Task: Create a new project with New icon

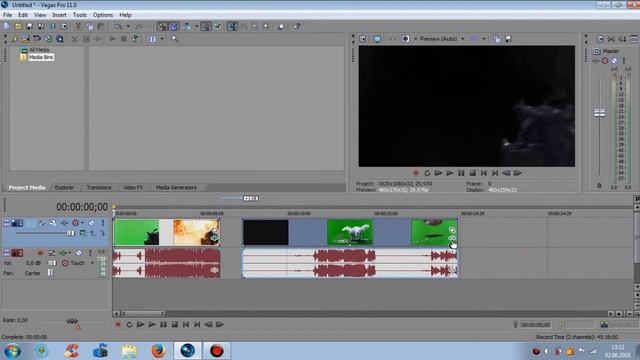Action: (7, 27)
